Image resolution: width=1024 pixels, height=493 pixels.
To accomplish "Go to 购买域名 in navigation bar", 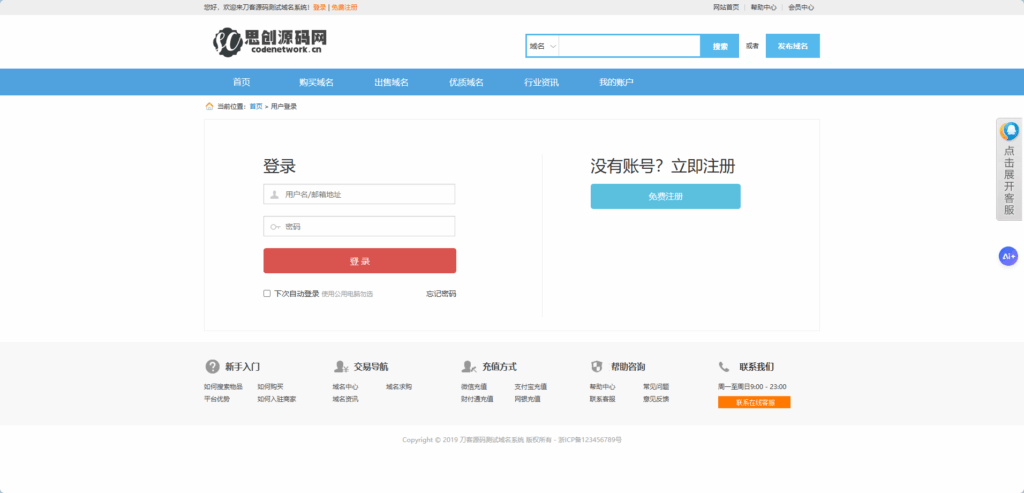I will [316, 82].
